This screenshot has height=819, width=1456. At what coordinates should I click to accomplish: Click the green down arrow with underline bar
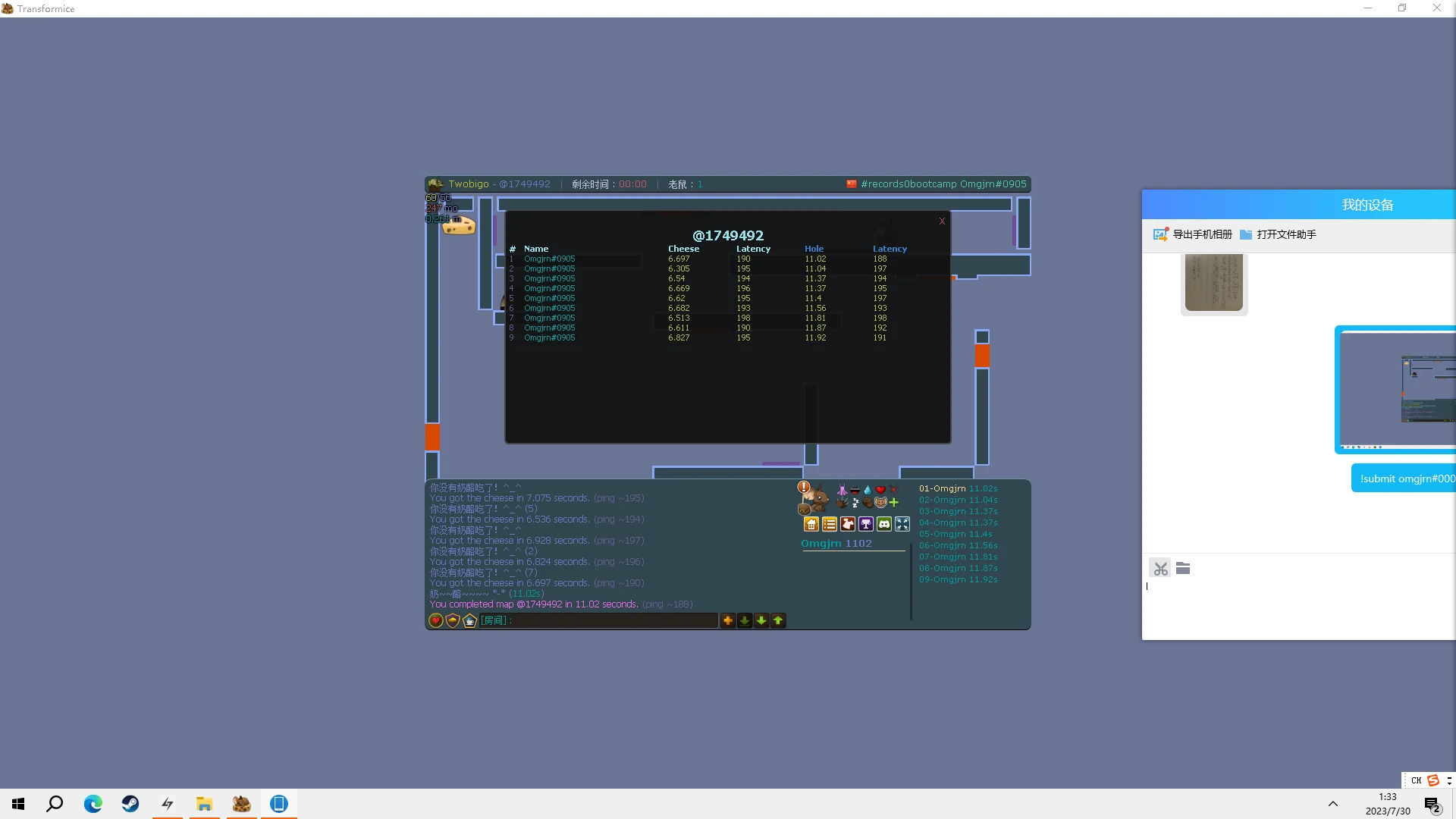pos(745,620)
